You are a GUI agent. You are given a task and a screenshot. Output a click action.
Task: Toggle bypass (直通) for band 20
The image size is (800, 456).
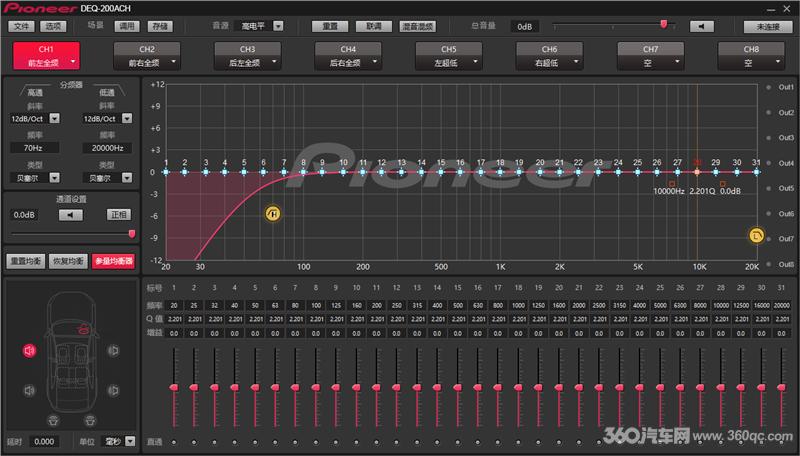[x=559, y=442]
